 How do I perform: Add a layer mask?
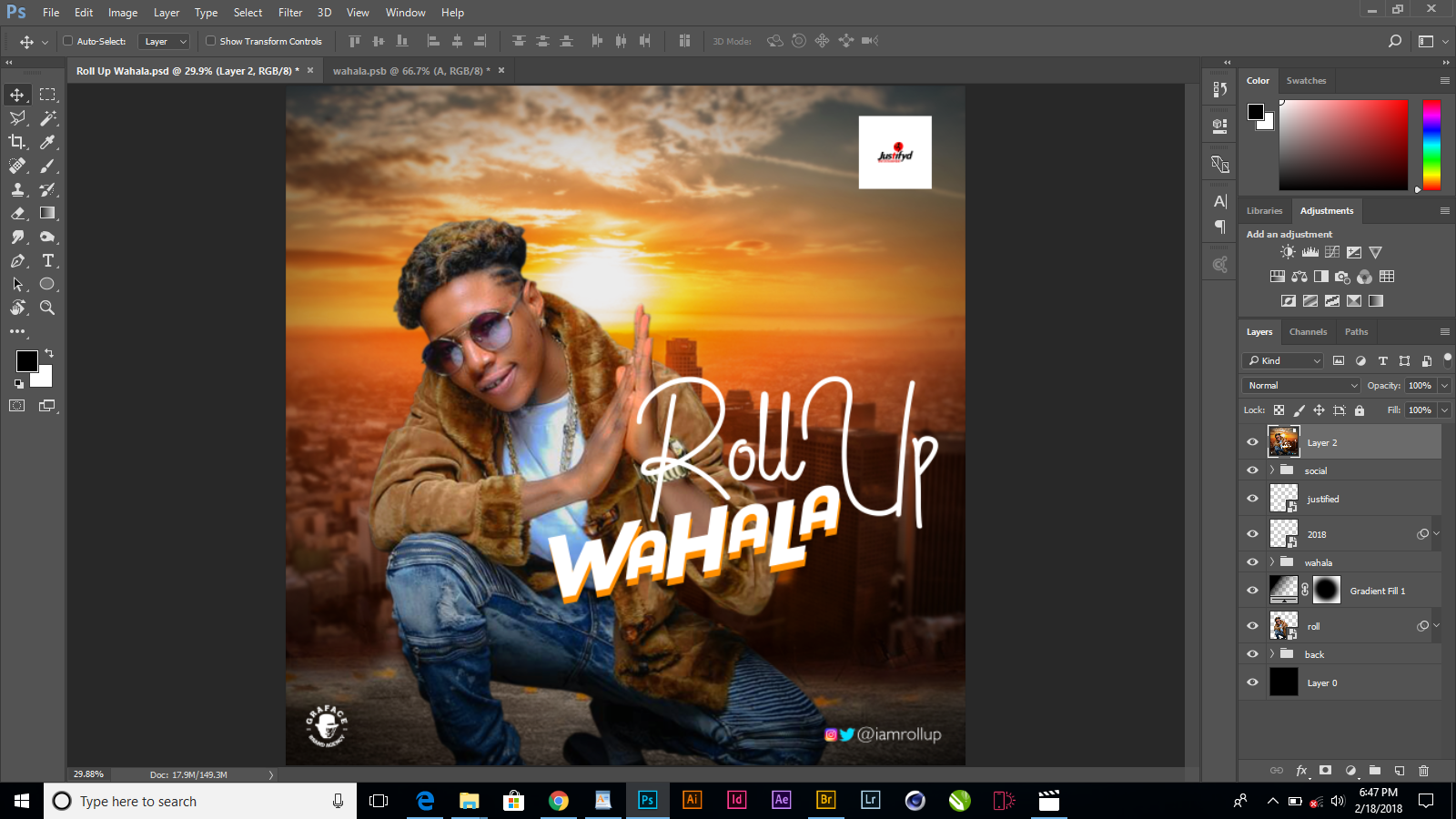point(1326,771)
